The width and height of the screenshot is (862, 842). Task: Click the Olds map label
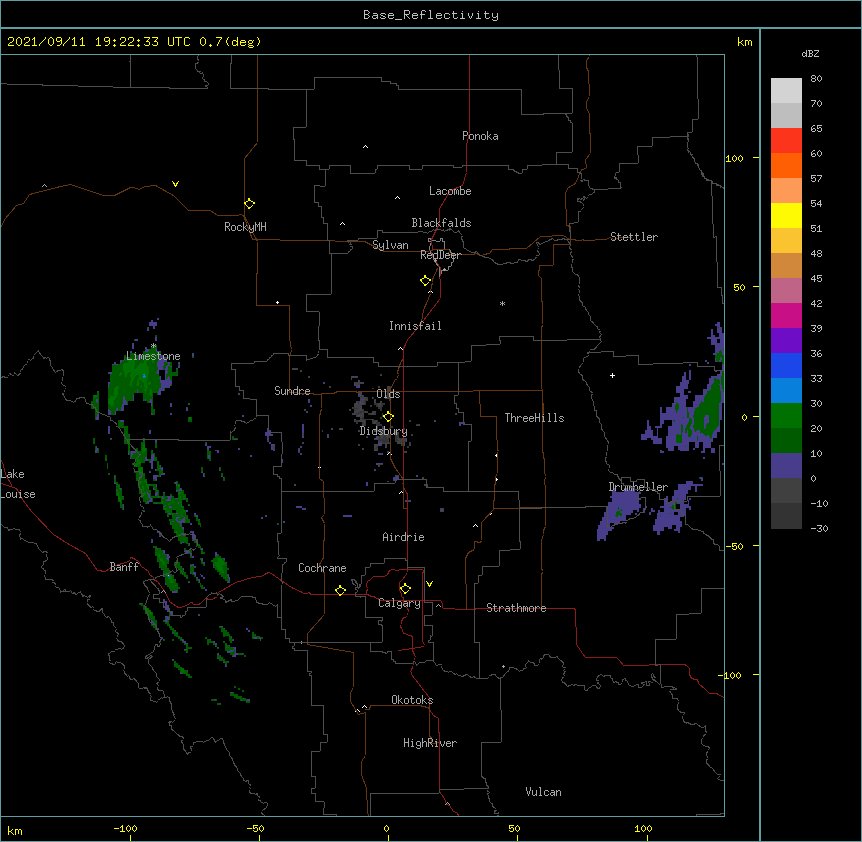(388, 394)
